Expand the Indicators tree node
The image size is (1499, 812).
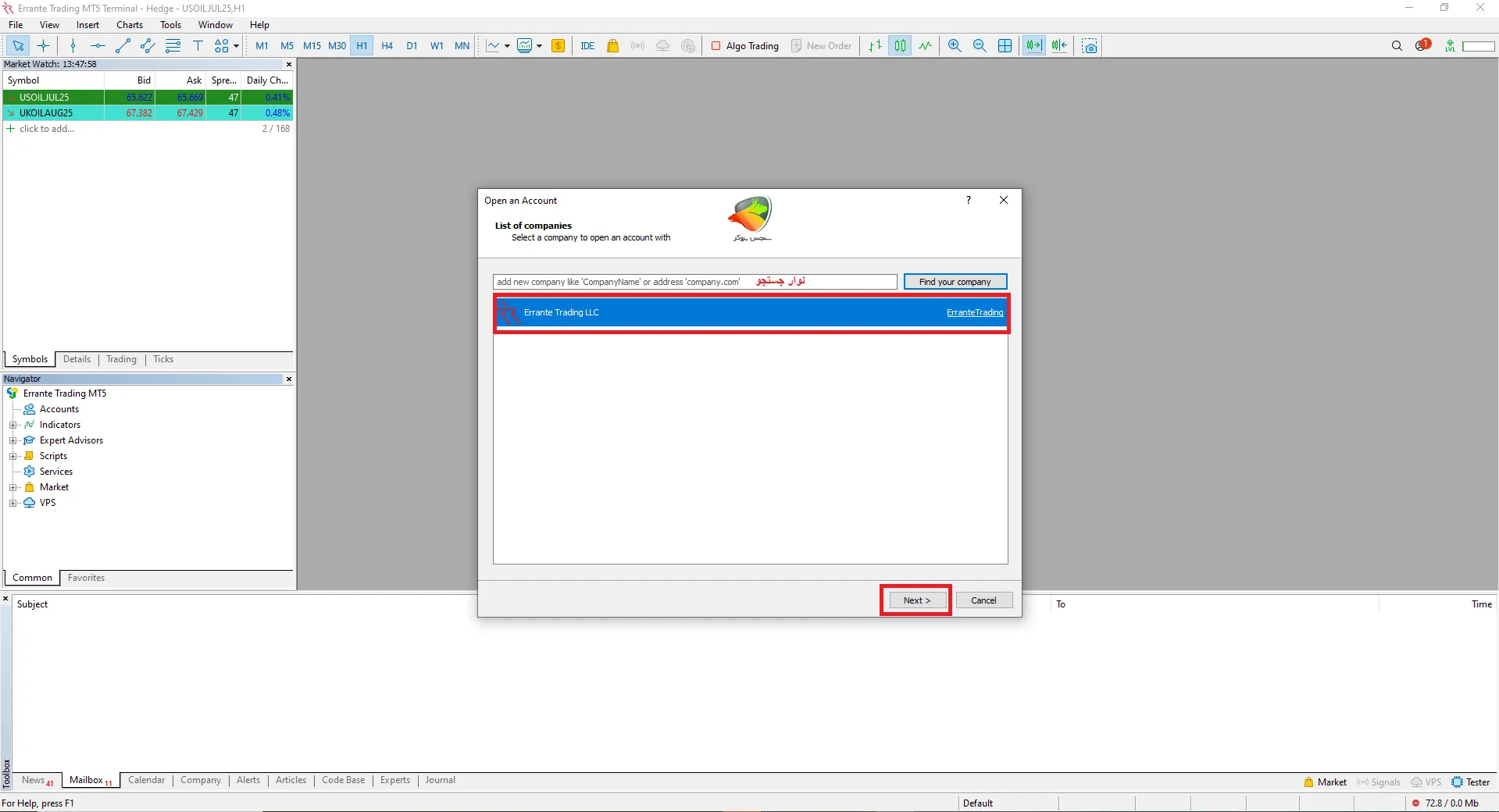pyautogui.click(x=12, y=425)
